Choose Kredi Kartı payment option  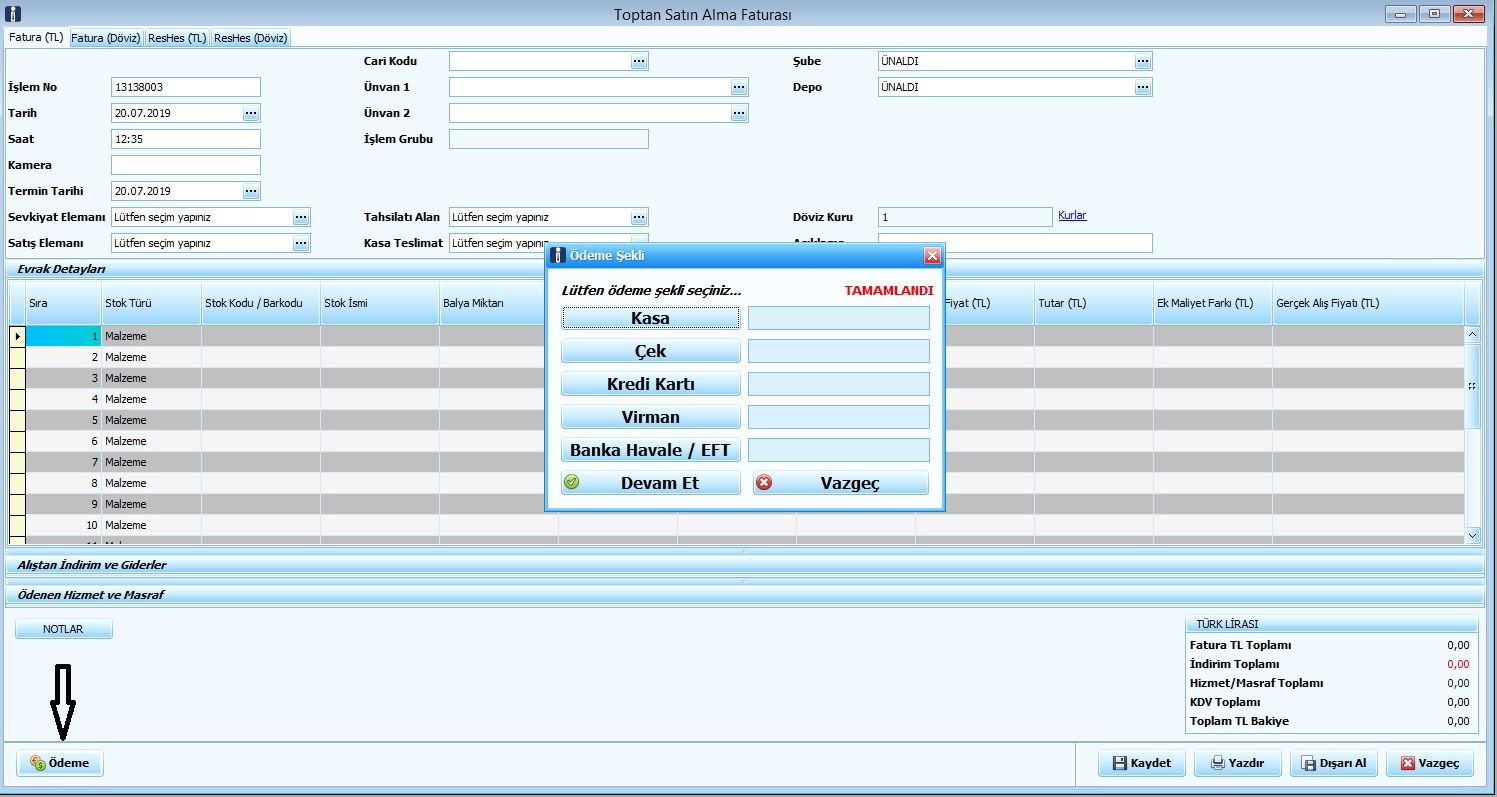click(x=650, y=384)
